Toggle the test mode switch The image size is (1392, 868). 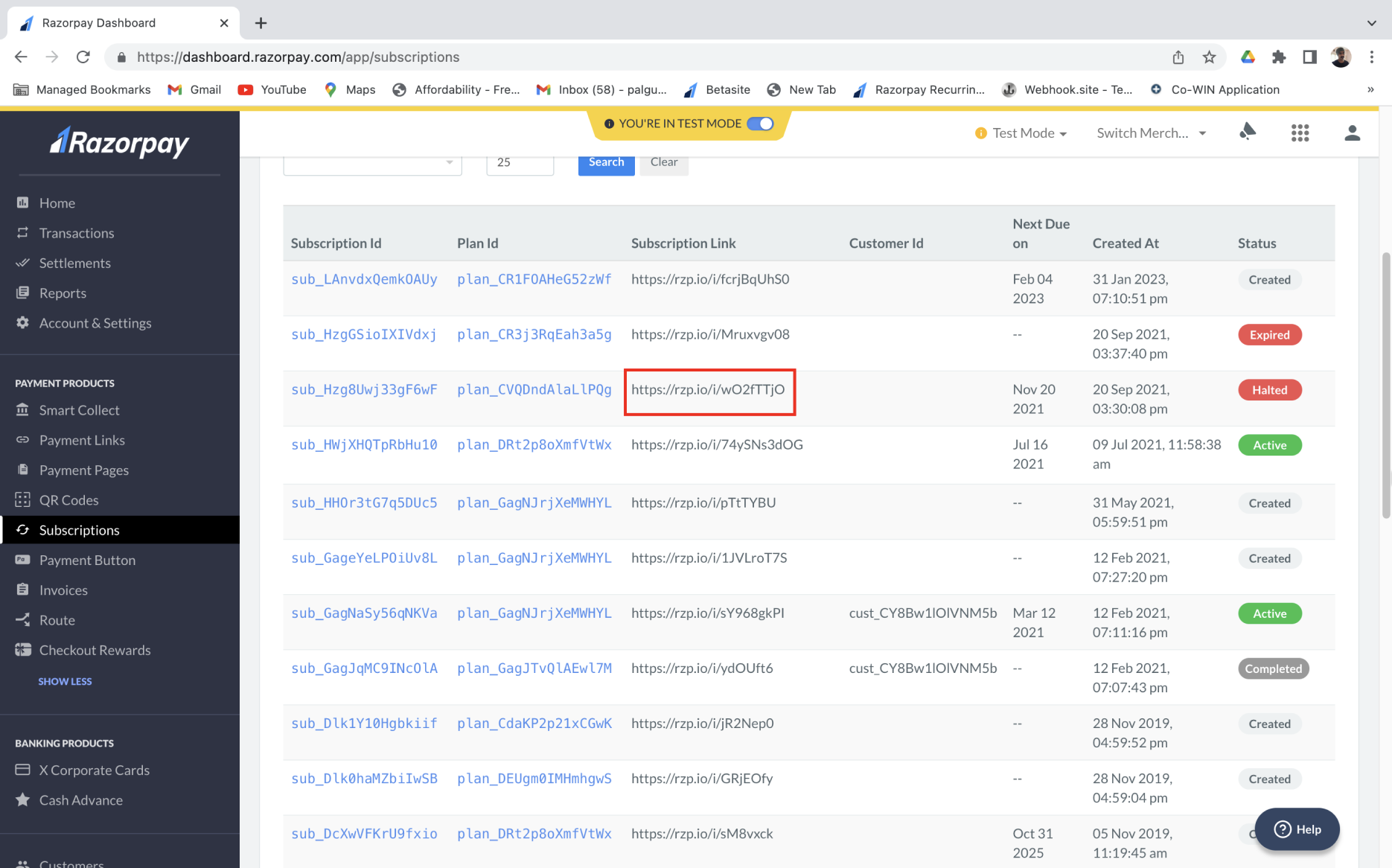pyautogui.click(x=760, y=124)
